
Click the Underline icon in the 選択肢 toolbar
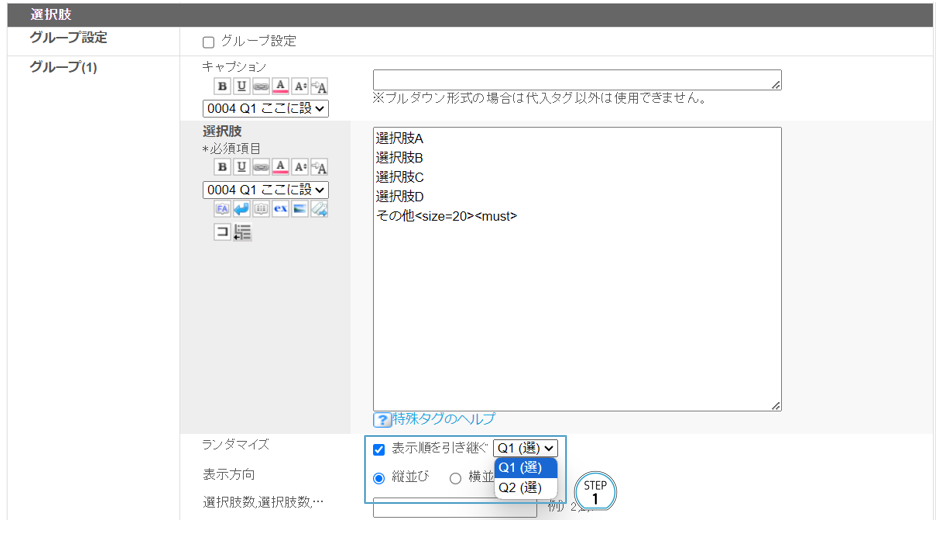click(241, 167)
